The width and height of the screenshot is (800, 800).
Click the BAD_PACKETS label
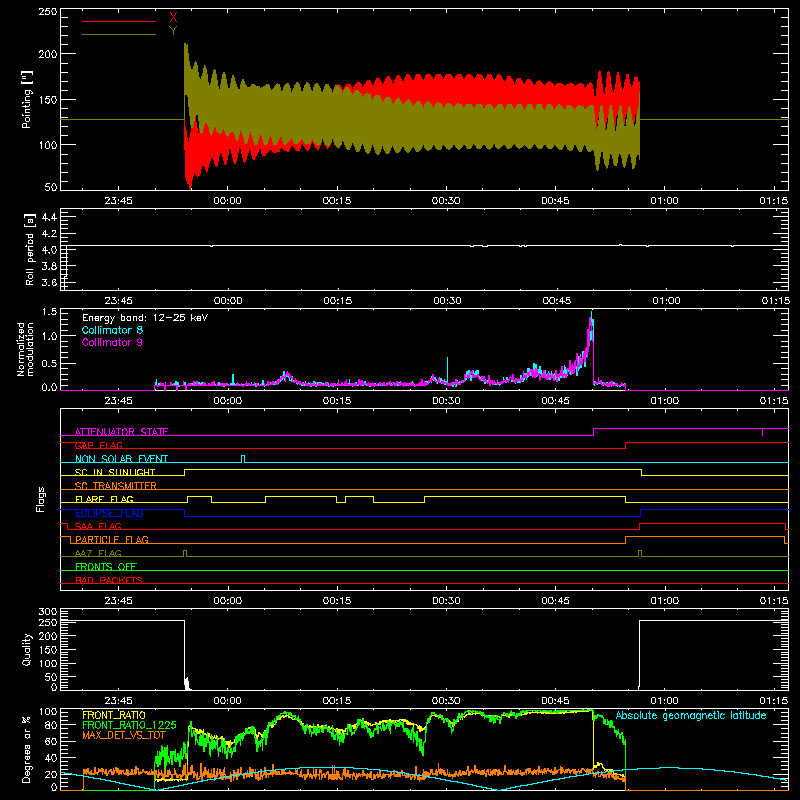tap(109, 581)
